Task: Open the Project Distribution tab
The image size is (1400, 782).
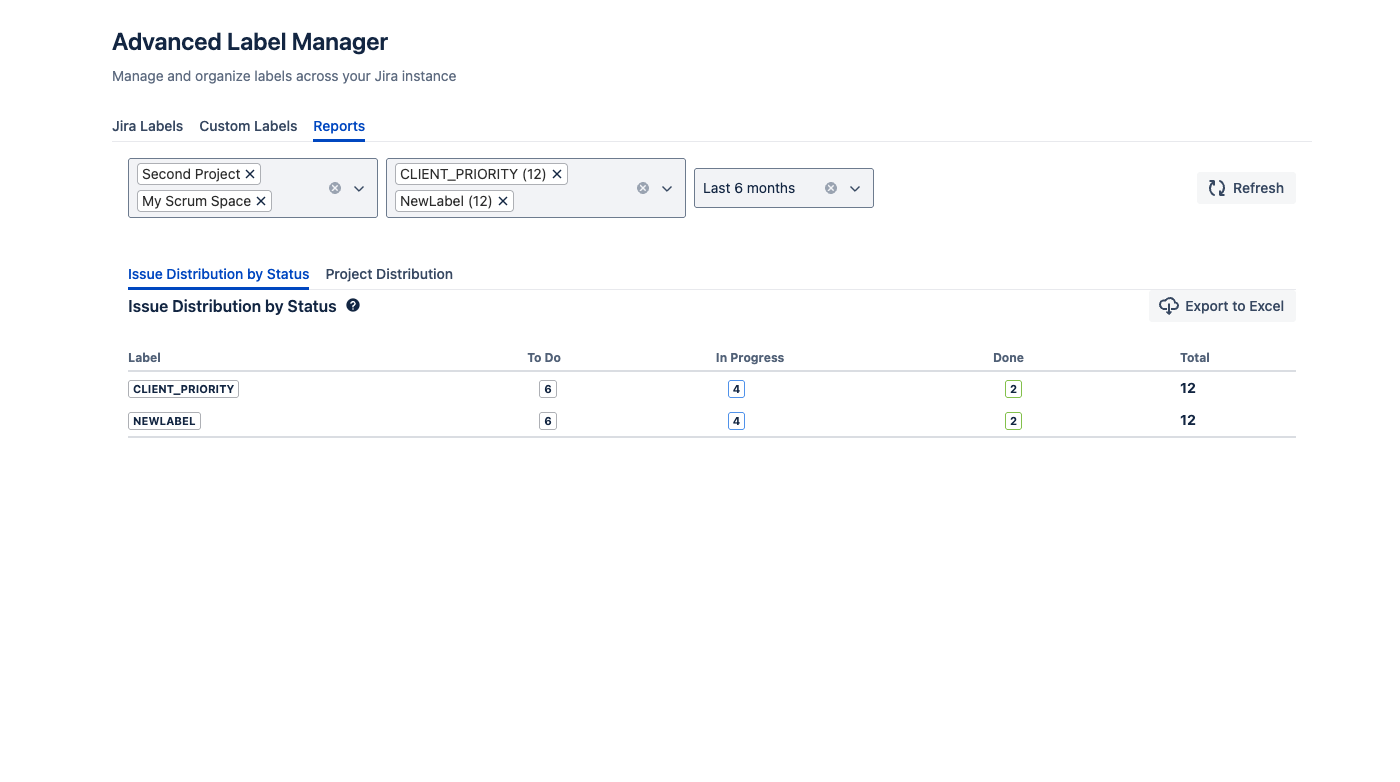Action: 389,274
